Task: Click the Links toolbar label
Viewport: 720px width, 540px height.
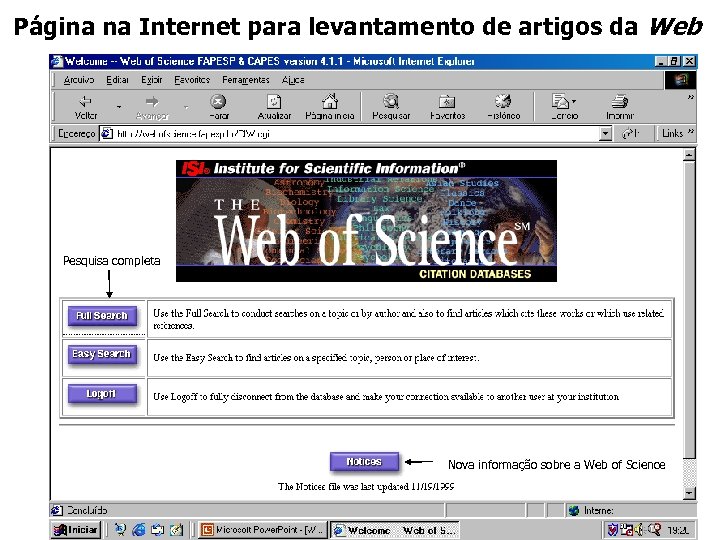Action: point(672,133)
